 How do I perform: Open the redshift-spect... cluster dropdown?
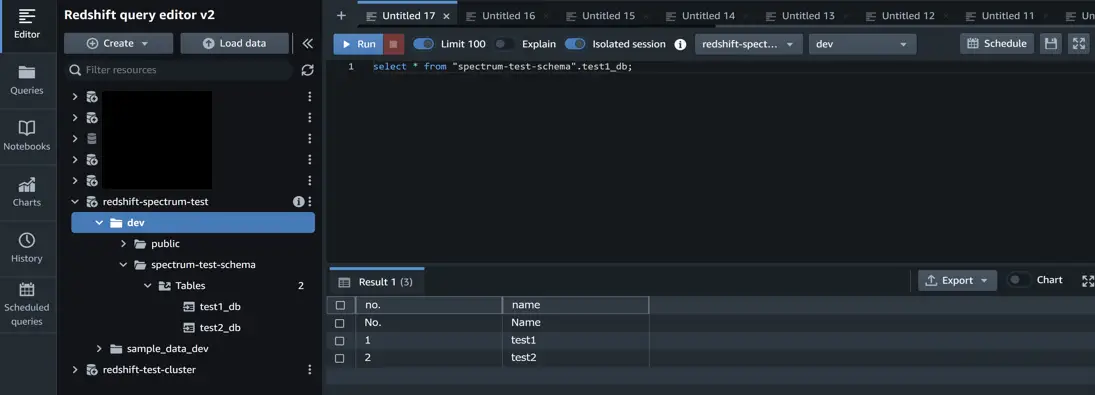[749, 44]
